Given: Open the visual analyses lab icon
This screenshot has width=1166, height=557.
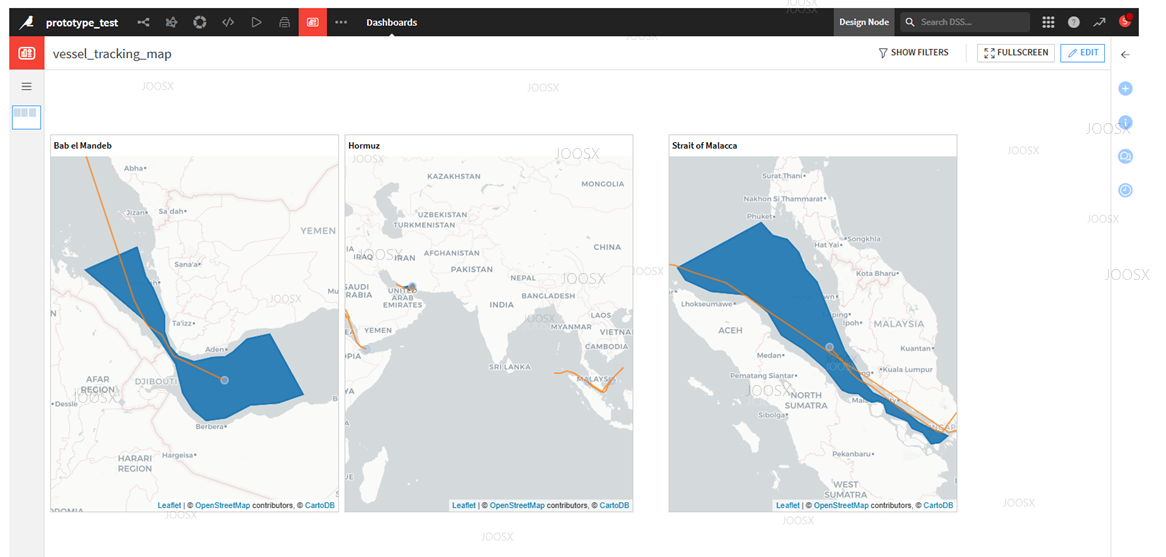Looking at the screenshot, I should point(172,22).
